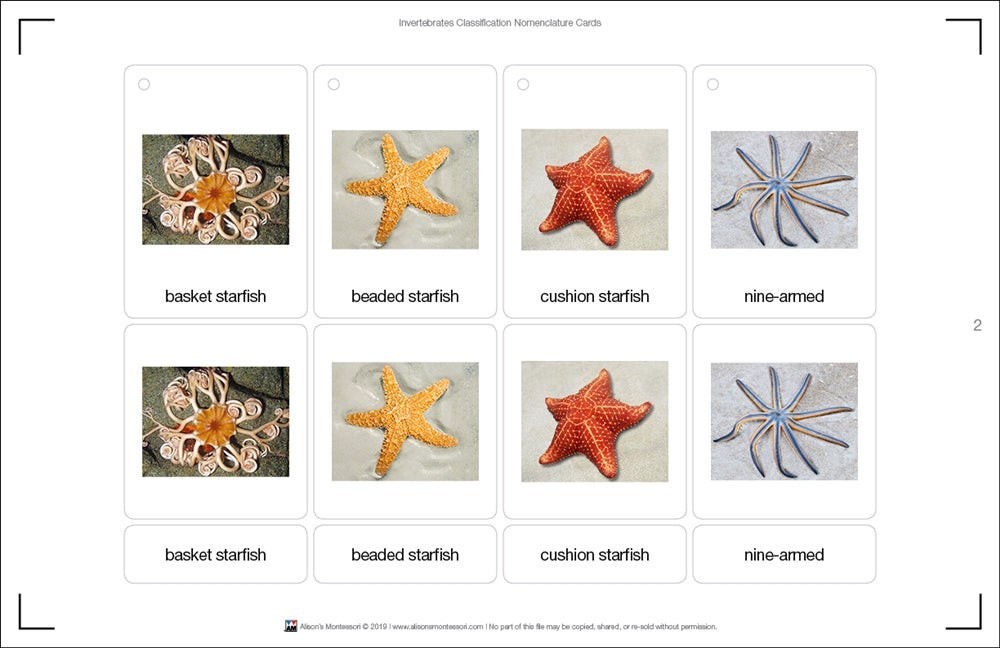This screenshot has width=1000, height=648.
Task: Select the basket starfish photo in the second row
Action: [x=216, y=422]
